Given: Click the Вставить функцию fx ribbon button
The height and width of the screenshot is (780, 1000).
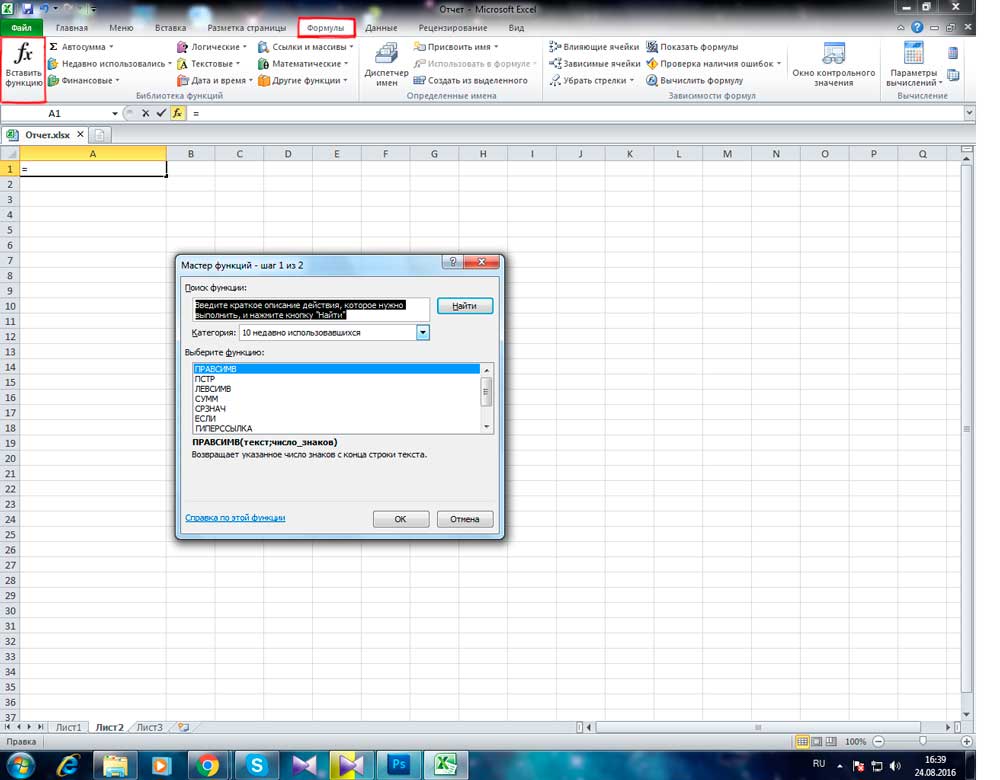Looking at the screenshot, I should (x=23, y=68).
